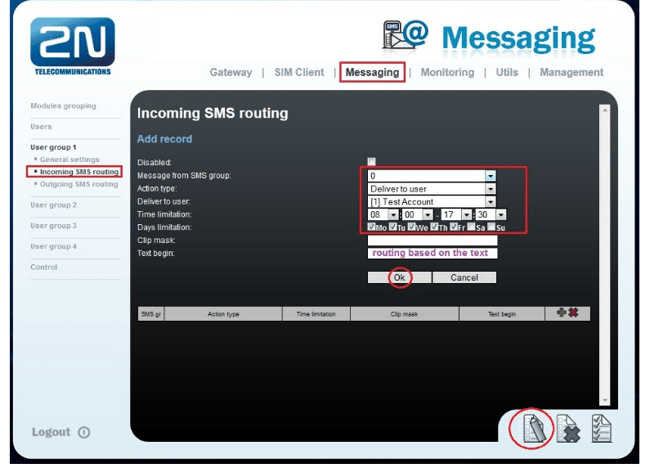
Task: Open Outgoing SMS routing in sidebar
Action: (79, 184)
